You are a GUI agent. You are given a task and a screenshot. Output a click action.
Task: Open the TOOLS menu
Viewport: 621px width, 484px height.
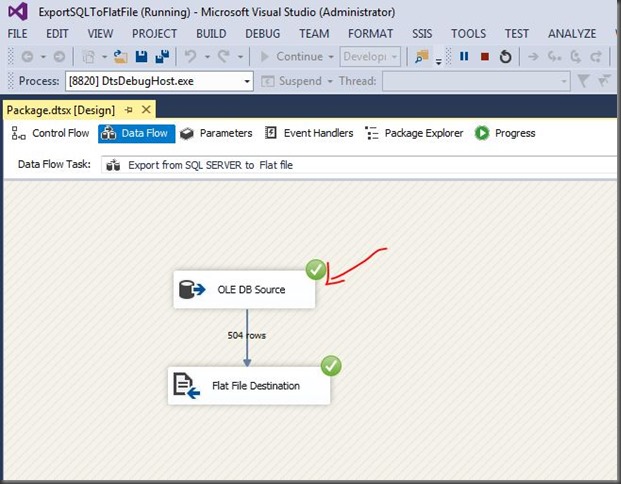[x=469, y=34]
